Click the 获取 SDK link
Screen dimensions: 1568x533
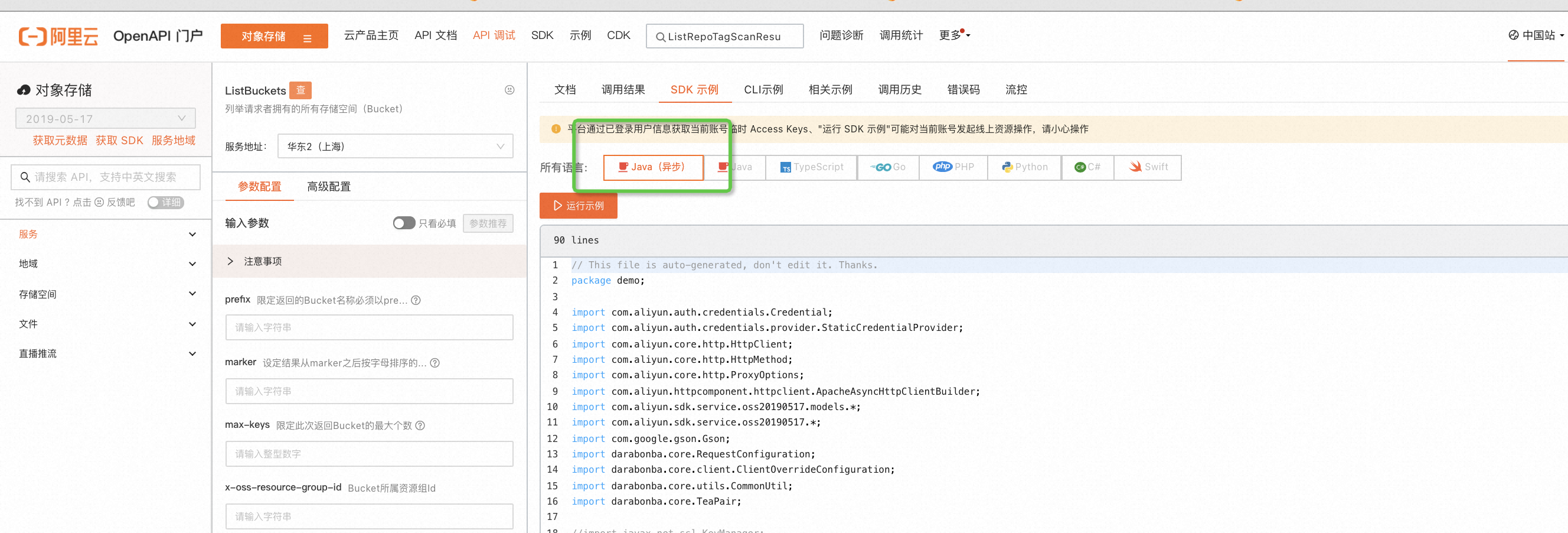[119, 141]
